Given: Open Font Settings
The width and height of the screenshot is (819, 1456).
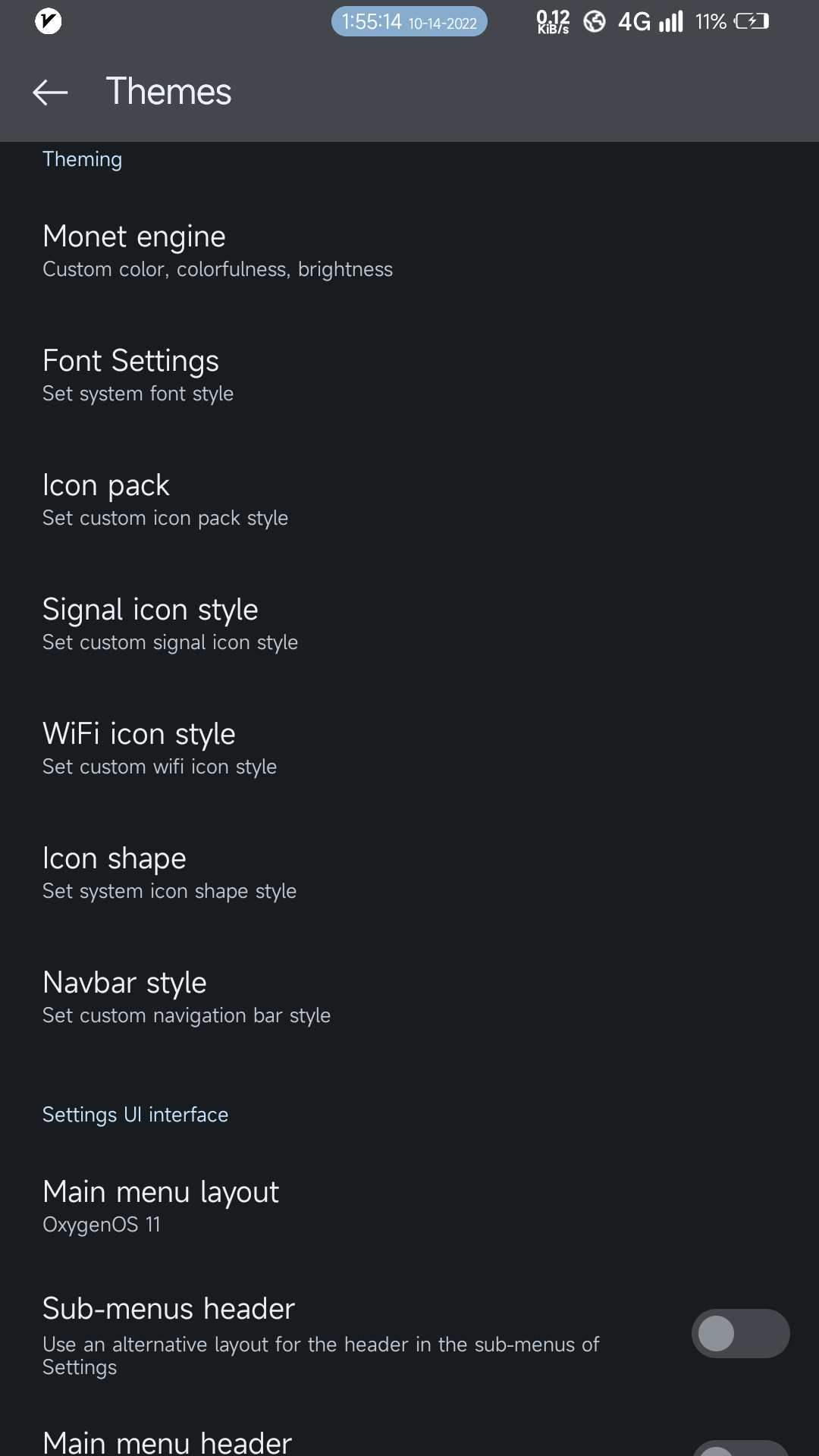Looking at the screenshot, I should 138,375.
